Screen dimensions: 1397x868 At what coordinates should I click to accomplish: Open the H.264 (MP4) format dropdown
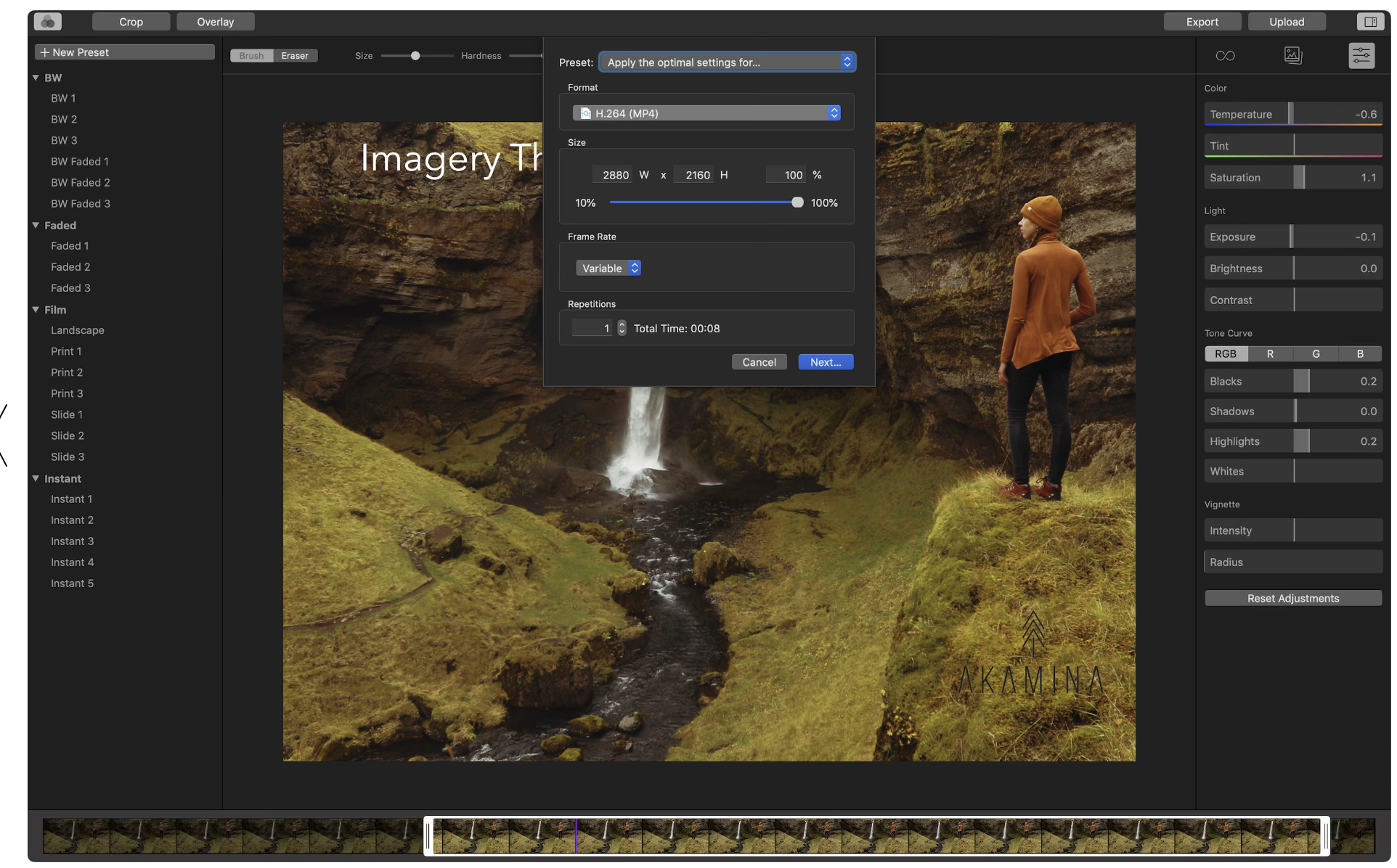pyautogui.click(x=706, y=113)
